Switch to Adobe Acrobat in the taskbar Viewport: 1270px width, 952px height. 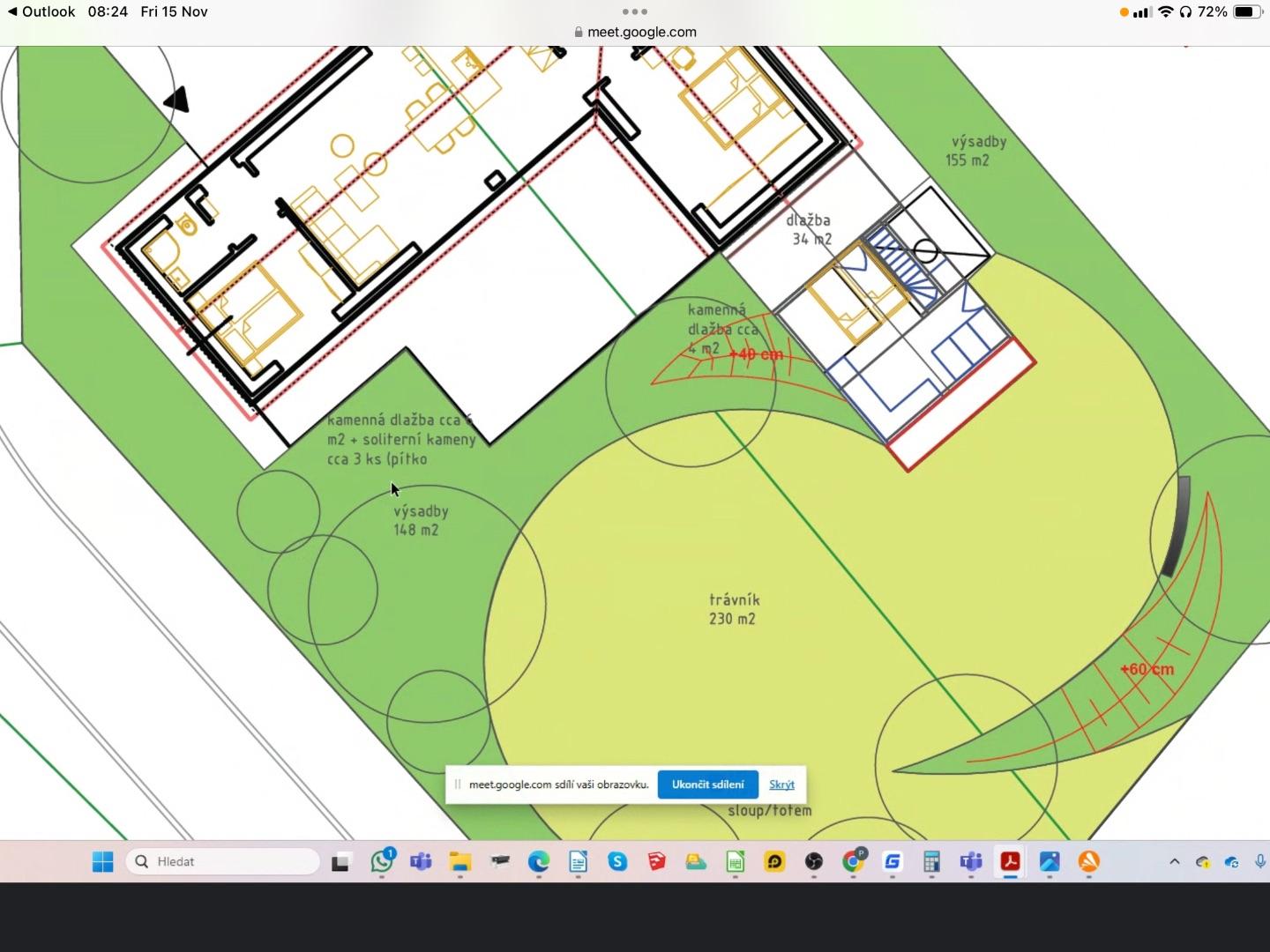tap(1010, 861)
